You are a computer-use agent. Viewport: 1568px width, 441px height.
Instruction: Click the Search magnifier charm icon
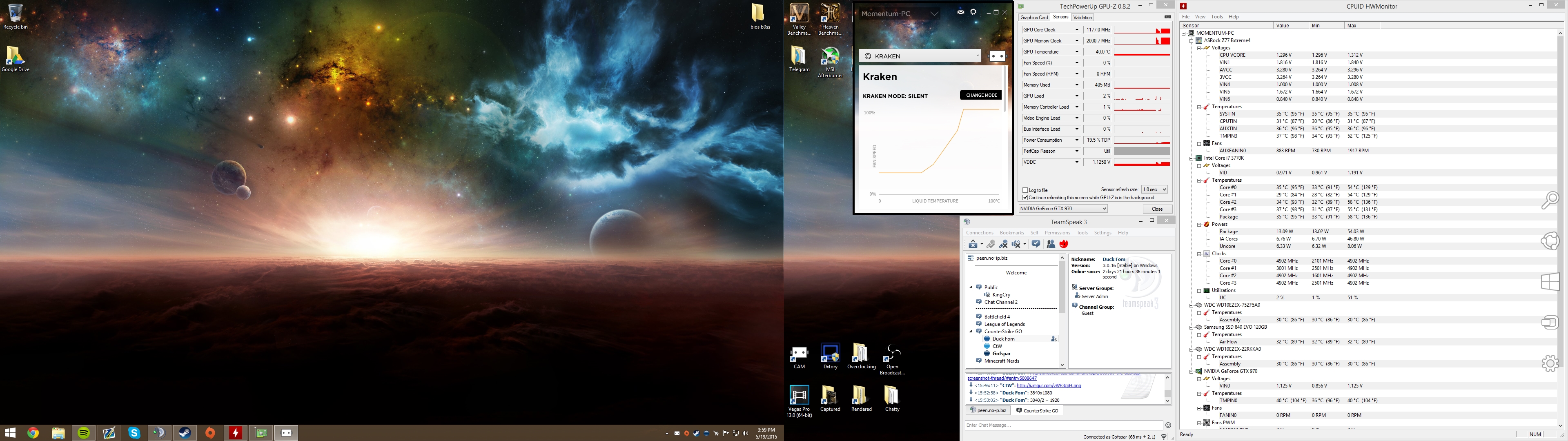1550,200
